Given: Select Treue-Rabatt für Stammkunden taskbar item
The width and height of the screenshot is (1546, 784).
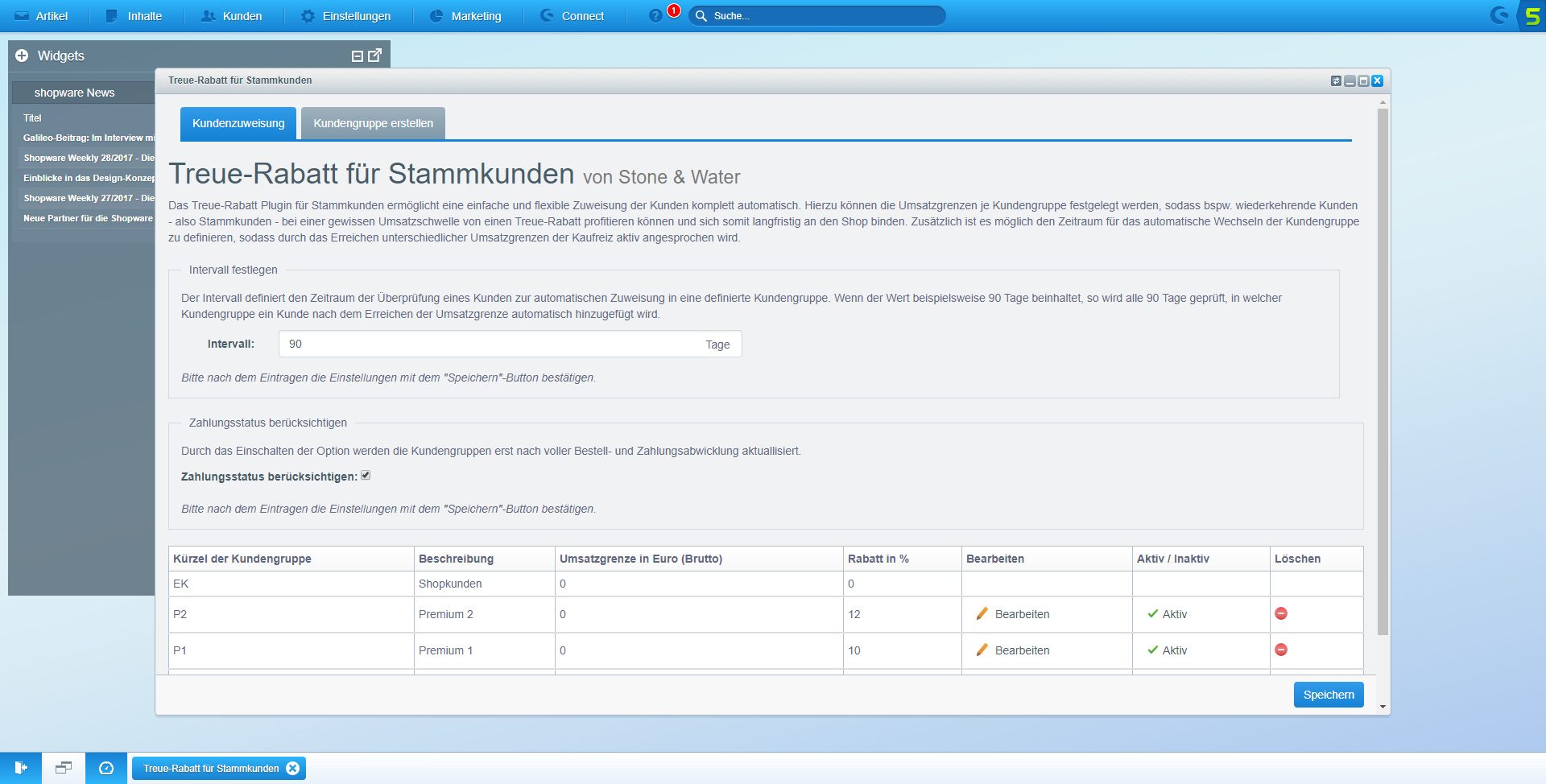Looking at the screenshot, I should [211, 769].
